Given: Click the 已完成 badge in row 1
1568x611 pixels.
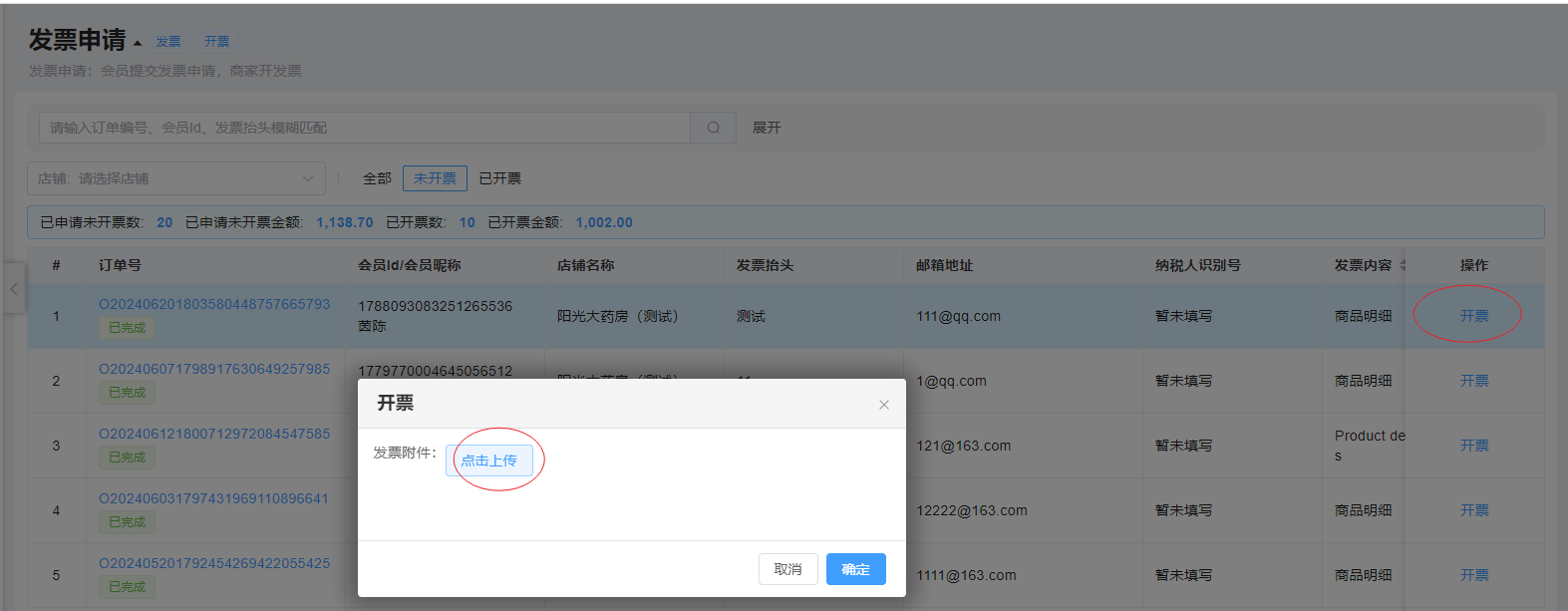Looking at the screenshot, I should click(127, 327).
